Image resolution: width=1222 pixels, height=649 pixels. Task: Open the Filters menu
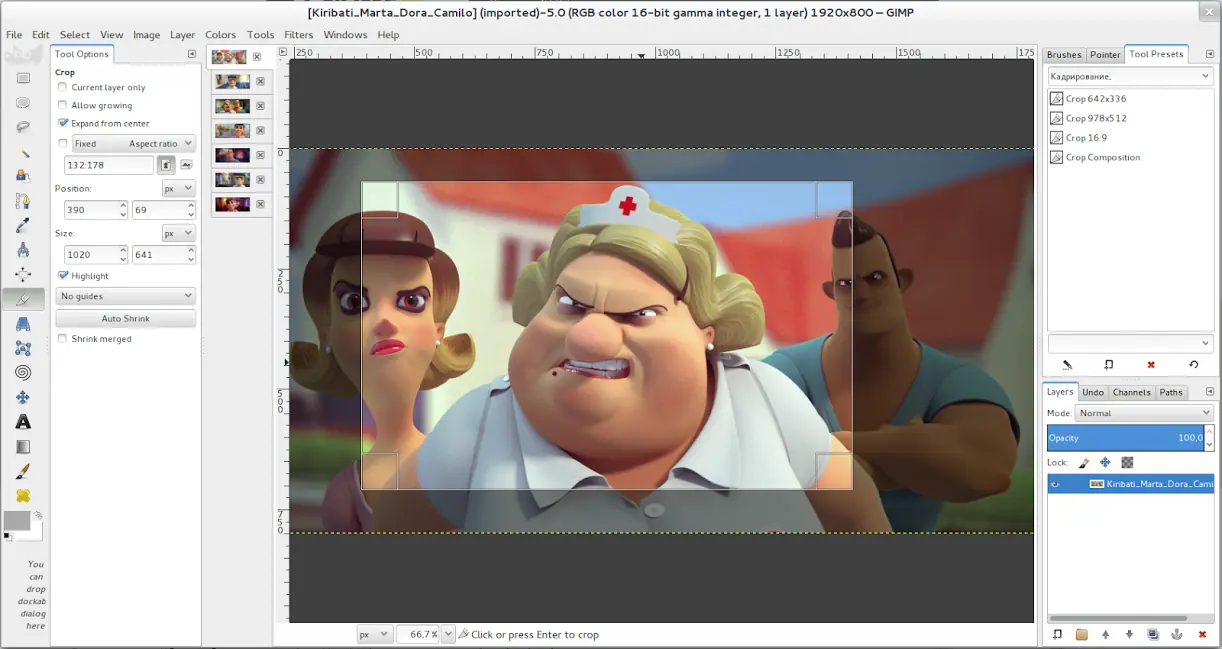pyautogui.click(x=298, y=34)
